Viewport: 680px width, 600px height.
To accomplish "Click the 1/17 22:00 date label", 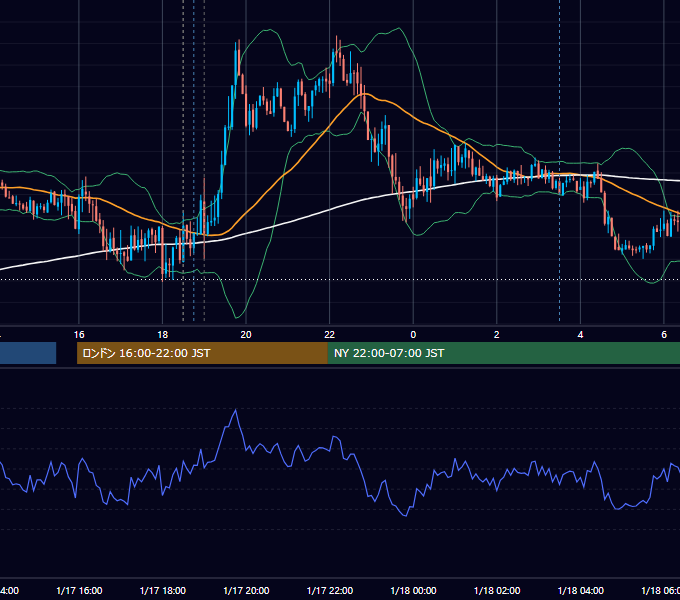I will [x=330, y=590].
